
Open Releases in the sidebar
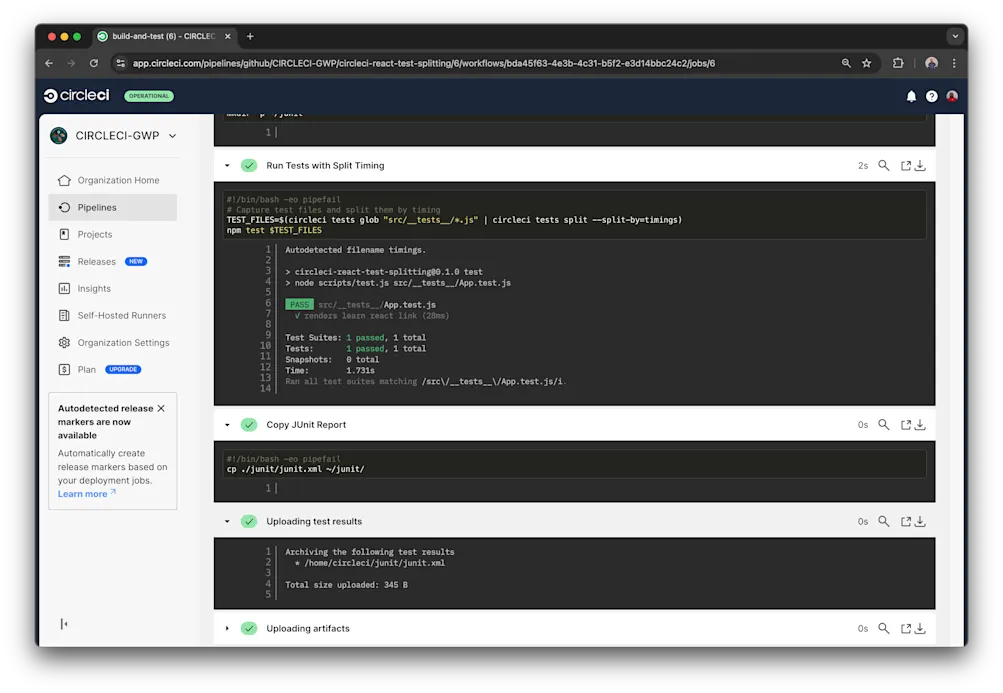pyautogui.click(x=113, y=262)
